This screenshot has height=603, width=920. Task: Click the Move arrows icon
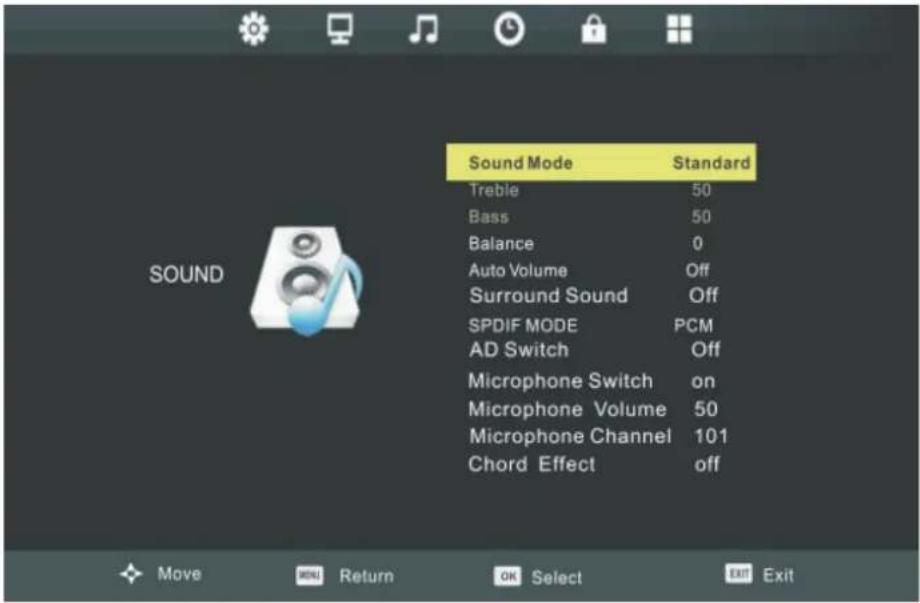pos(131,573)
